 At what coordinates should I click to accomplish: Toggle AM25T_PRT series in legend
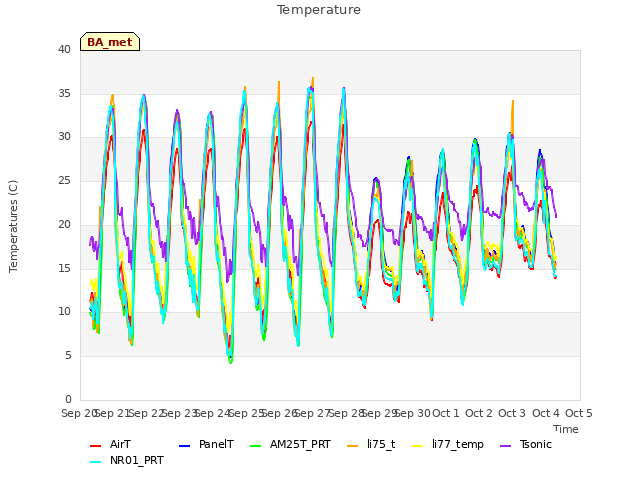pyautogui.click(x=290, y=444)
